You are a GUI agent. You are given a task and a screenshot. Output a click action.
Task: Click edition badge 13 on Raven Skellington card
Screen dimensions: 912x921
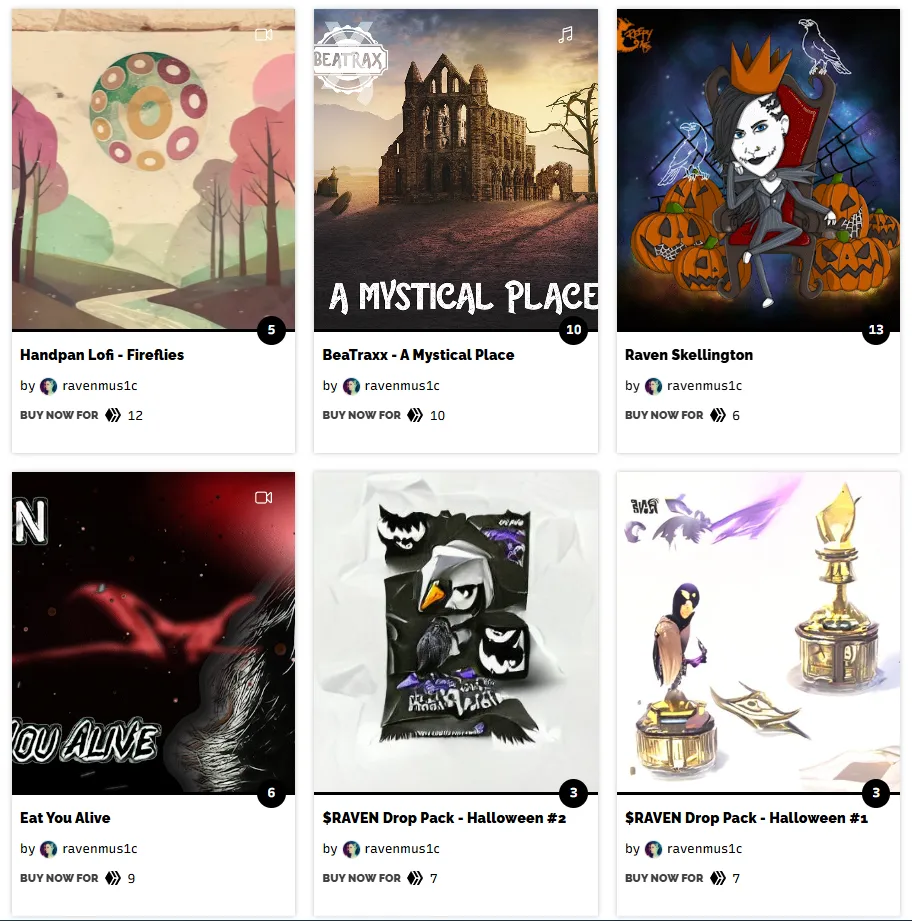(x=876, y=330)
